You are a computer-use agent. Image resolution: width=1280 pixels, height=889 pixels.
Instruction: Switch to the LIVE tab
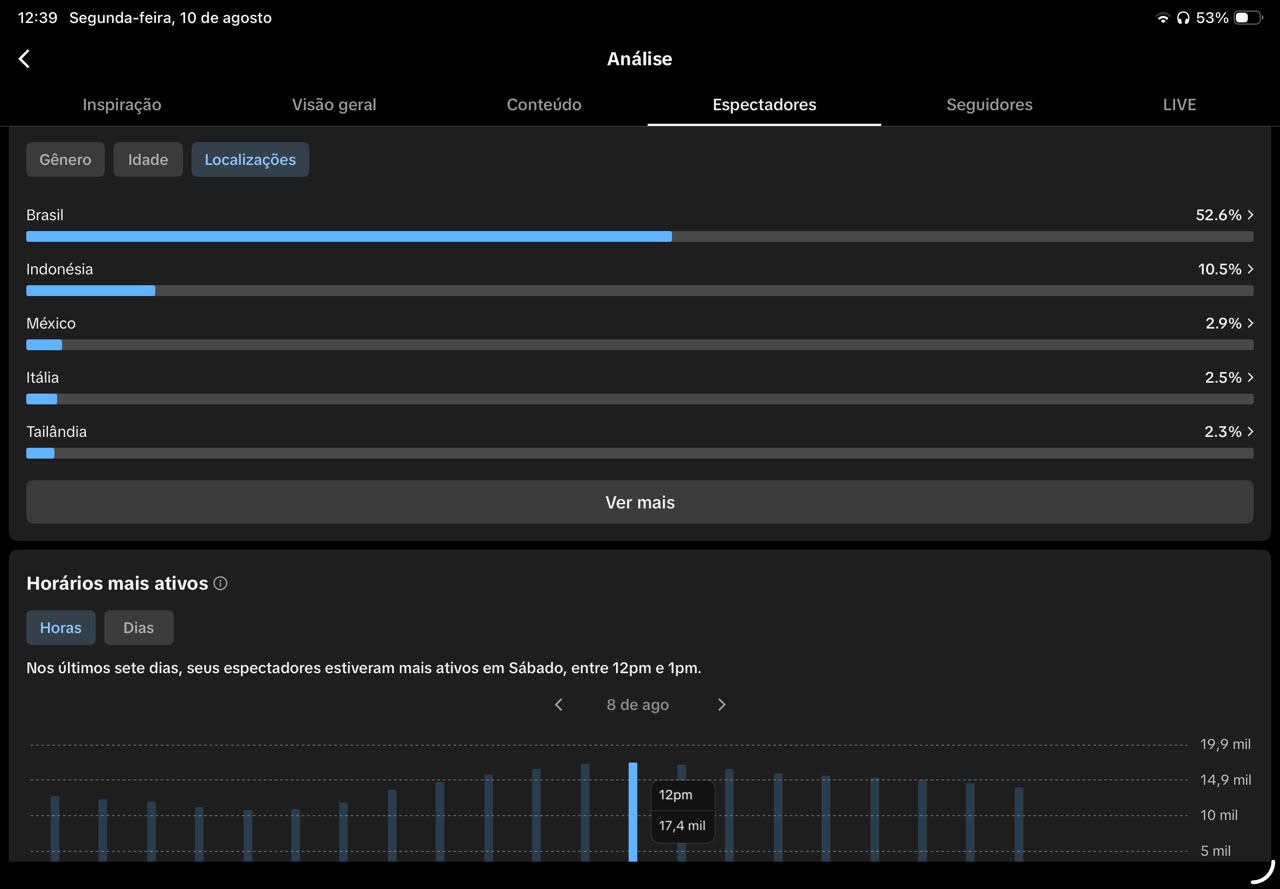point(1179,105)
